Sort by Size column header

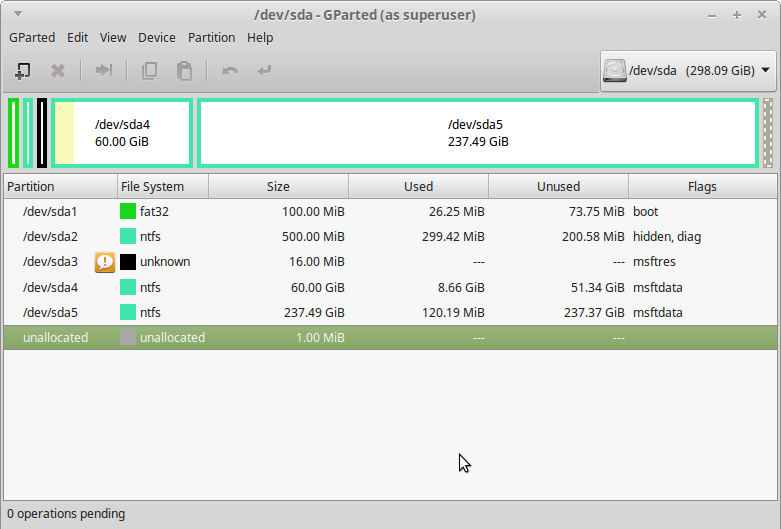278,186
